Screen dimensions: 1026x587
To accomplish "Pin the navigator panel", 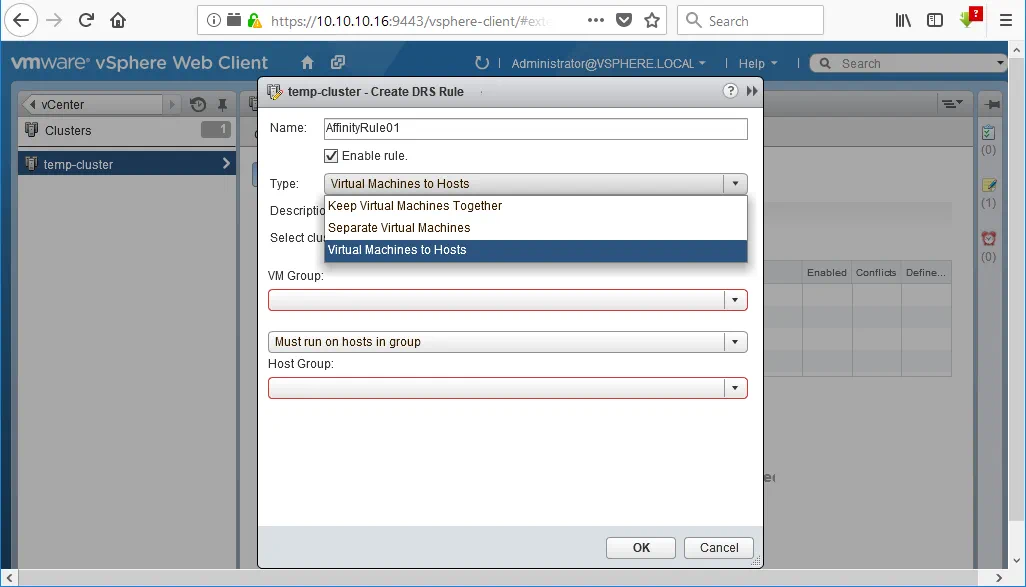I will [222, 105].
